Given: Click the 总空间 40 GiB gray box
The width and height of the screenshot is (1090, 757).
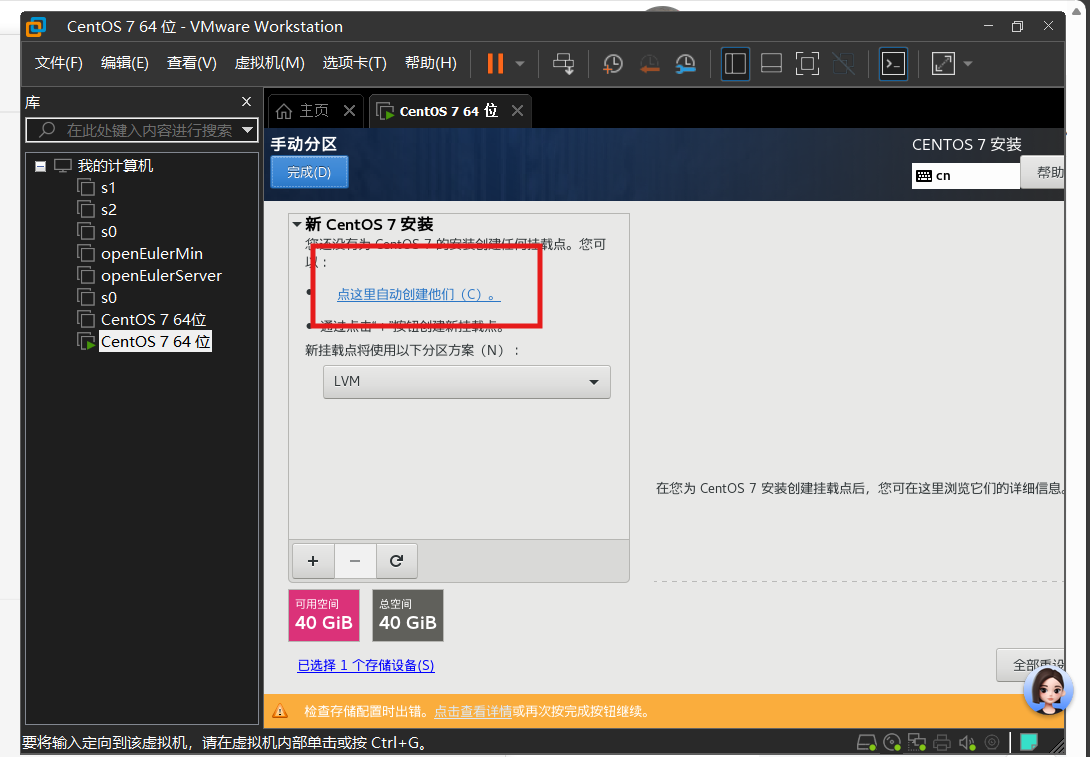Looking at the screenshot, I should (408, 615).
